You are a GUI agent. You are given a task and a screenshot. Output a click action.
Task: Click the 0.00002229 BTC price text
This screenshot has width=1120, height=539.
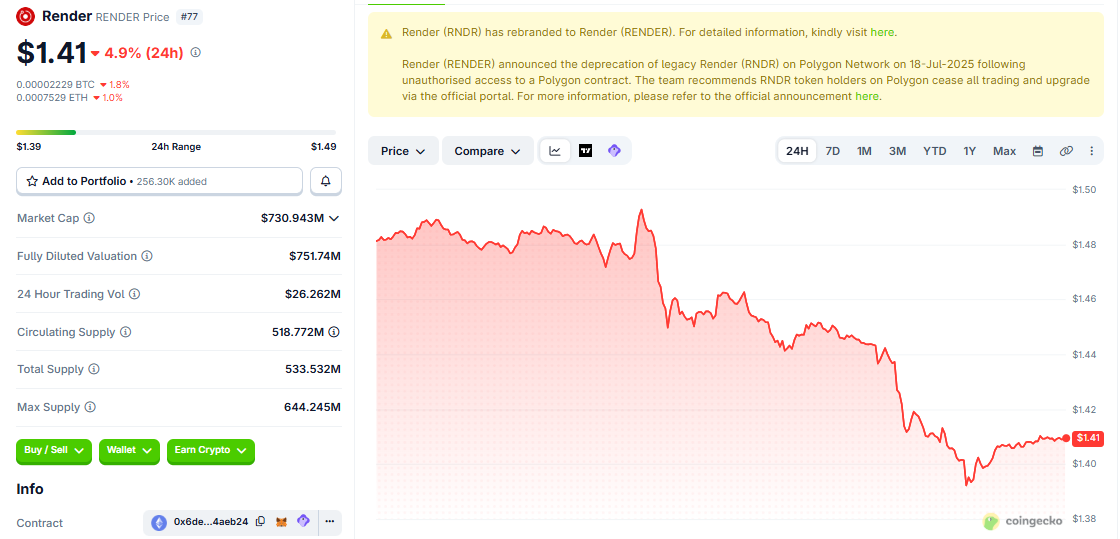click(56, 84)
